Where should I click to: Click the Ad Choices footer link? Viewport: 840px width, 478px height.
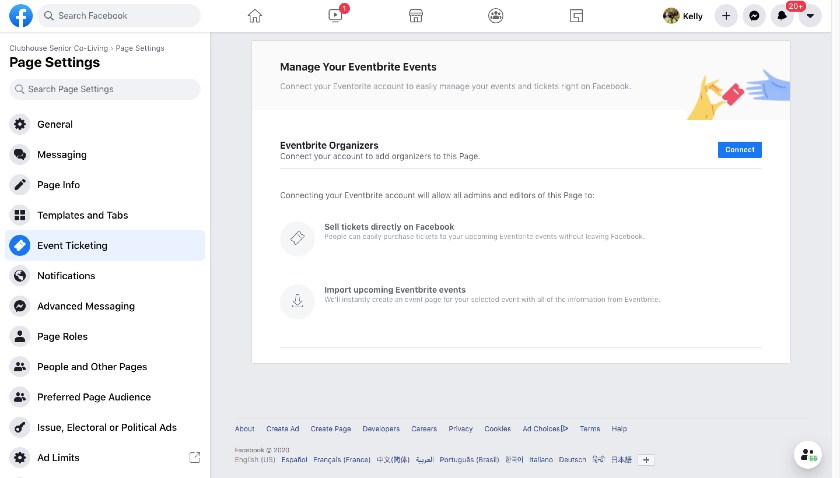[545, 429]
